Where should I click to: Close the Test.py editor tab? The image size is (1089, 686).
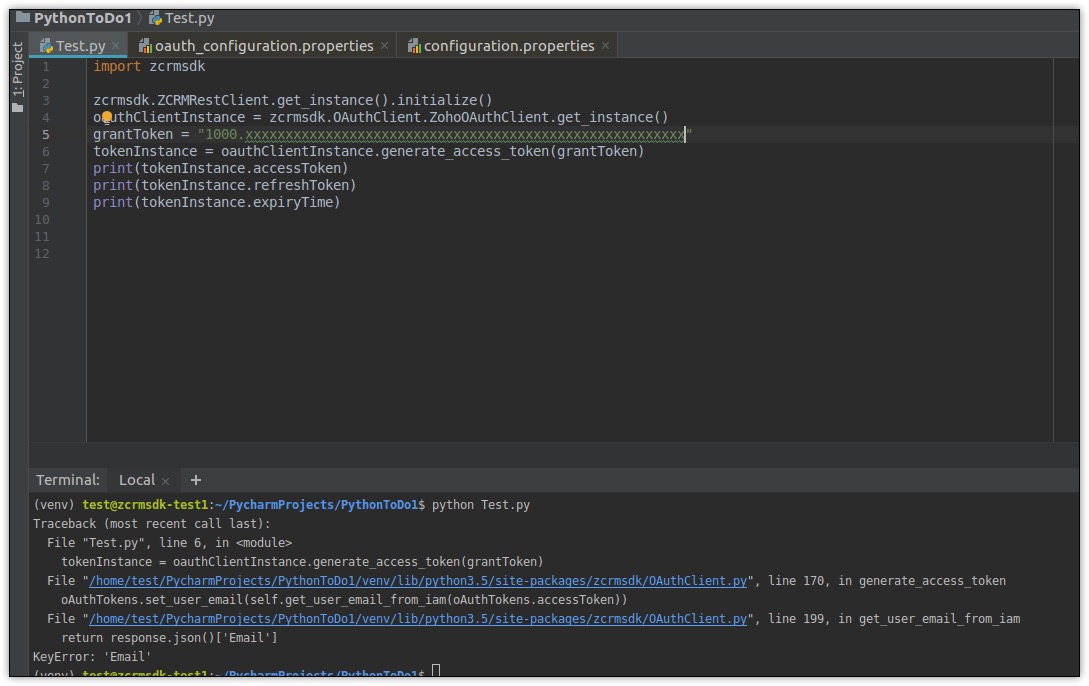[115, 46]
